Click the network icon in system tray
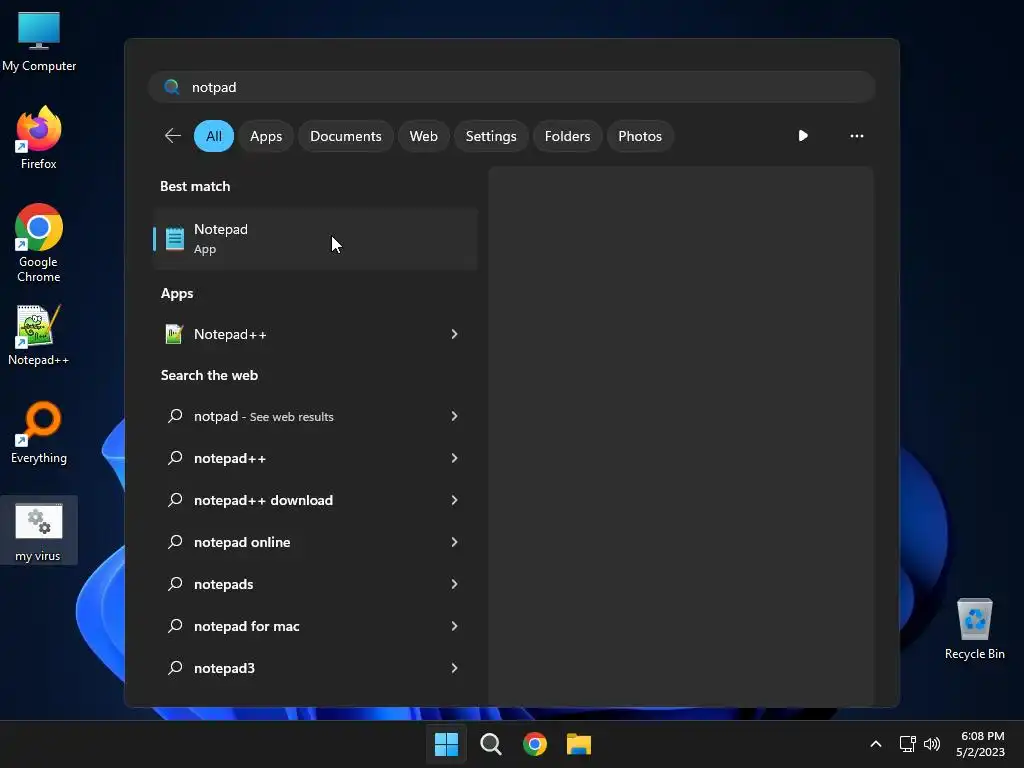Image resolution: width=1024 pixels, height=768 pixels. pos(907,744)
